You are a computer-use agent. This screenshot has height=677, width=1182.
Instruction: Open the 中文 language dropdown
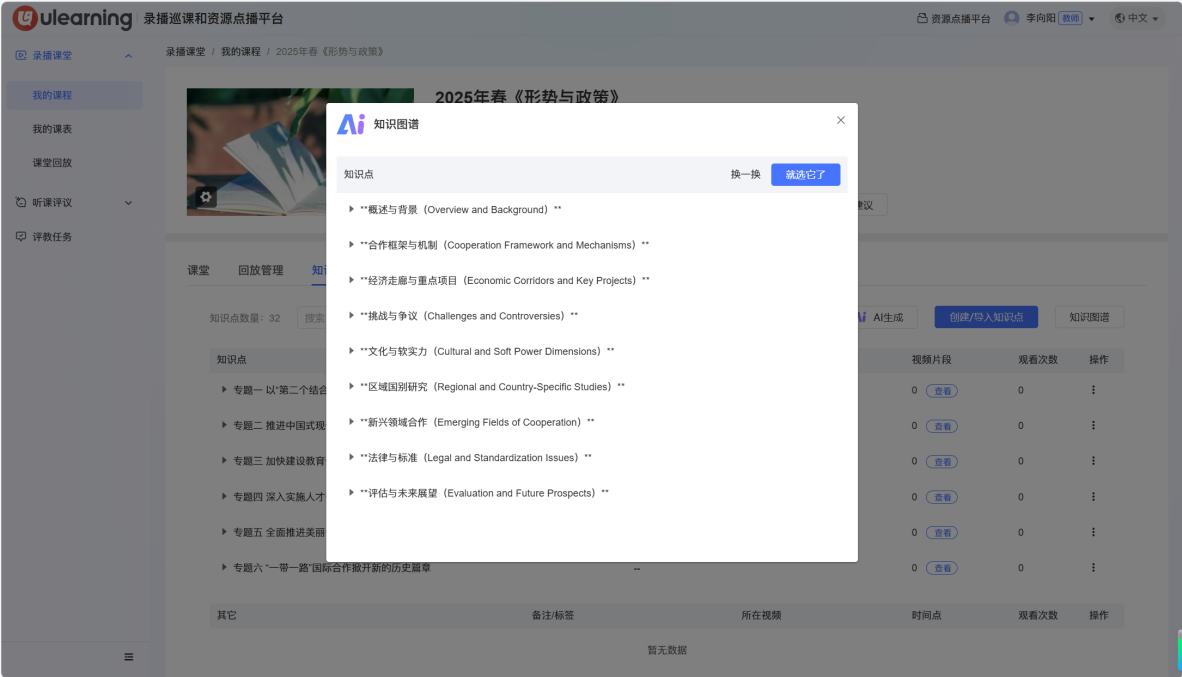tap(1136, 19)
